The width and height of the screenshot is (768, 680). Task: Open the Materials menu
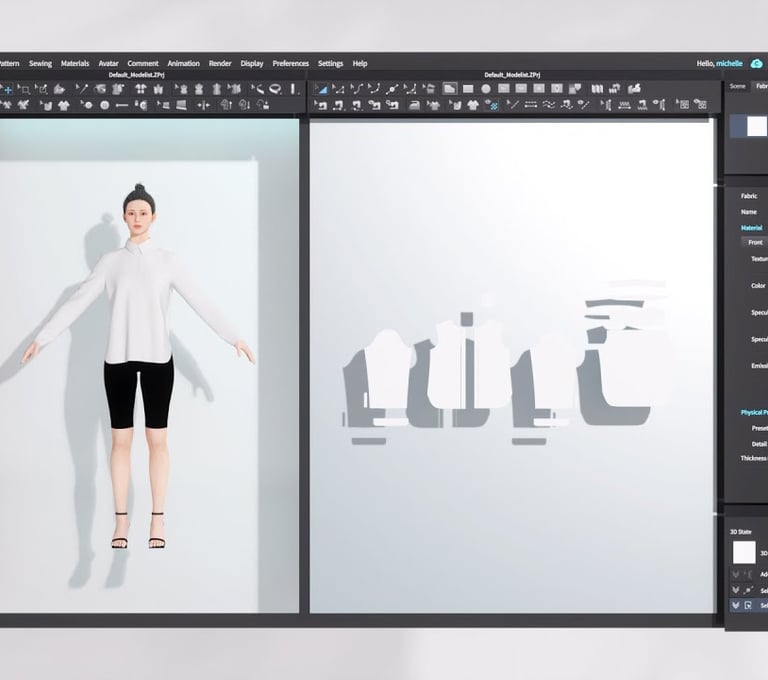[75, 64]
